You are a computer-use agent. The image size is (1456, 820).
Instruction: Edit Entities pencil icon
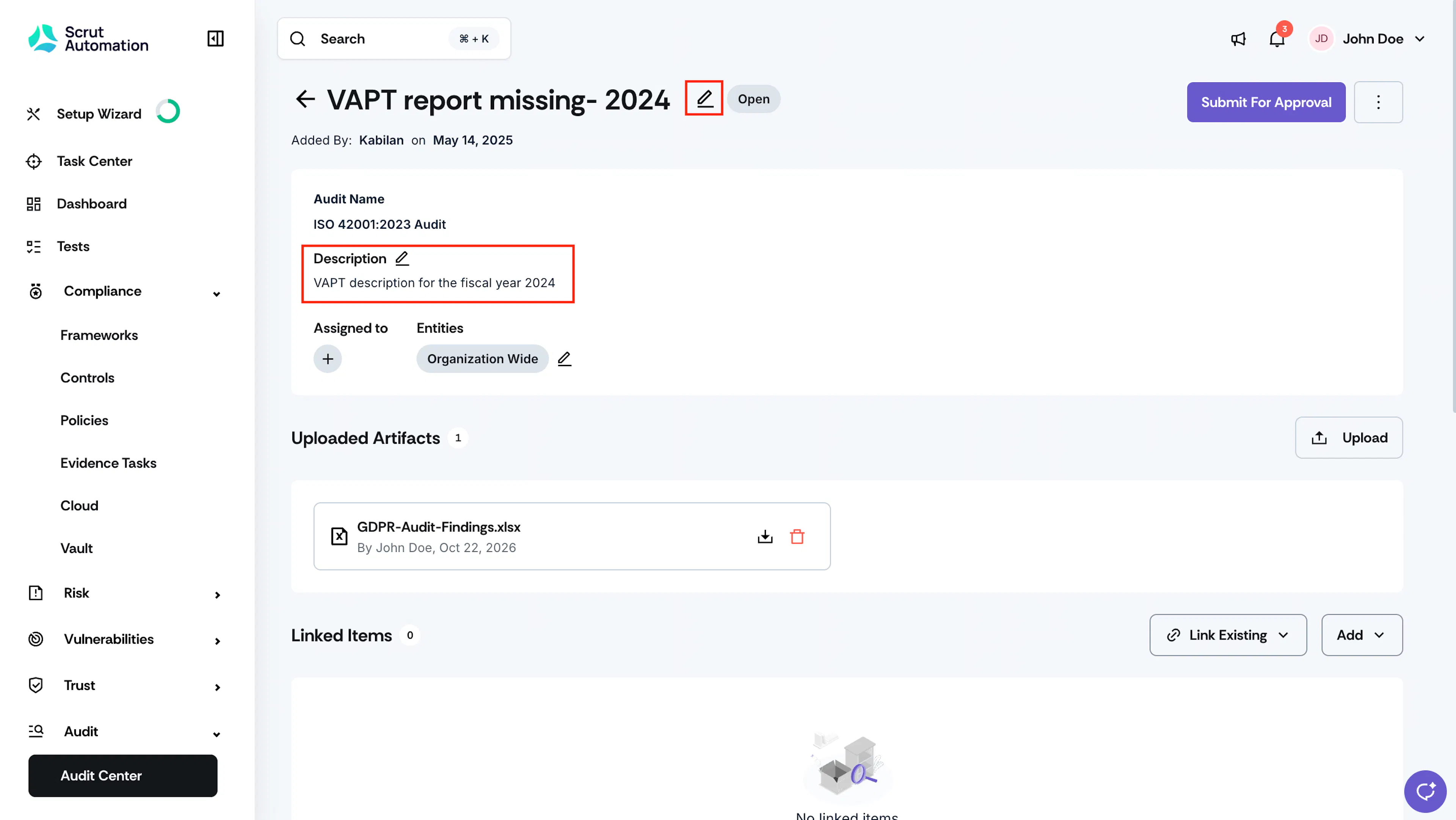(564, 358)
